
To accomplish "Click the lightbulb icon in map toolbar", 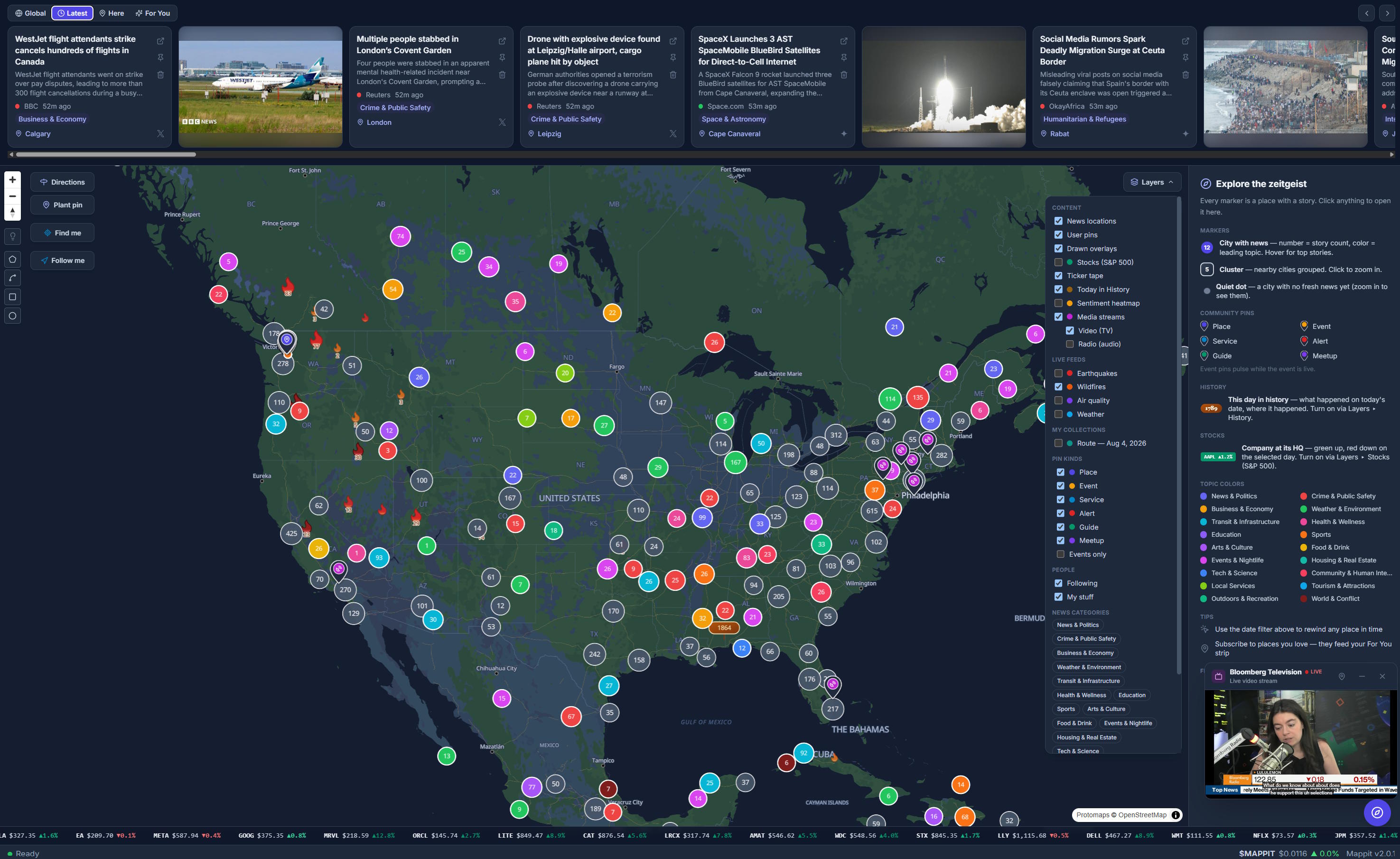I will click(12, 236).
